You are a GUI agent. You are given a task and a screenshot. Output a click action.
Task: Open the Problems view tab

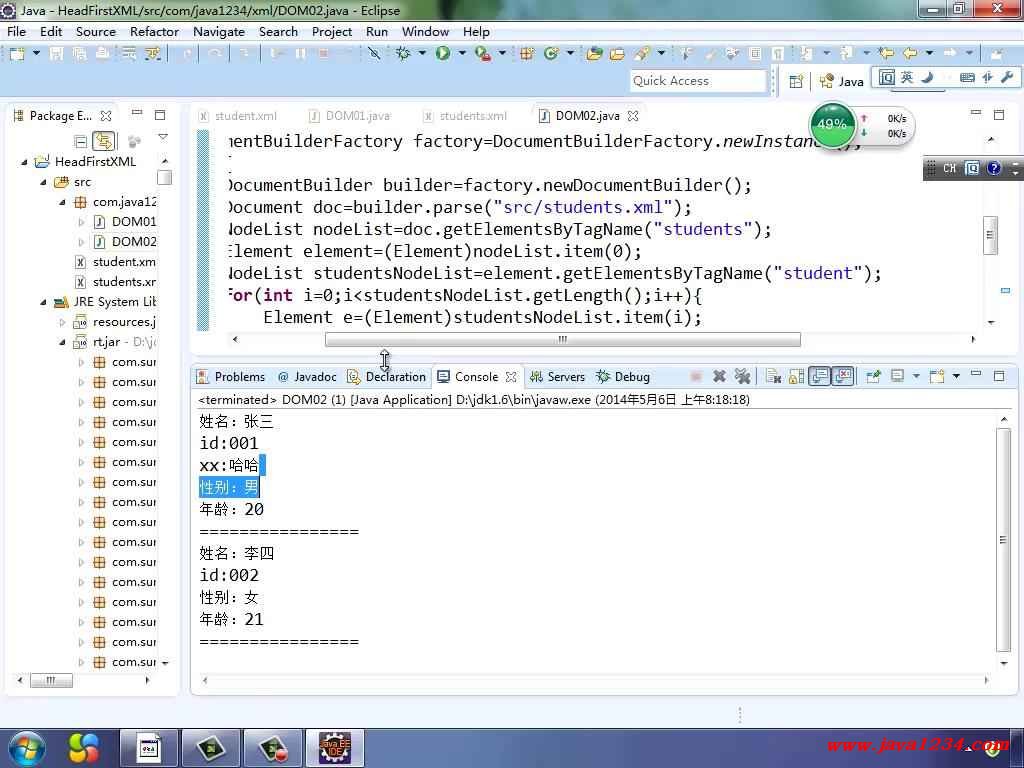click(x=231, y=377)
